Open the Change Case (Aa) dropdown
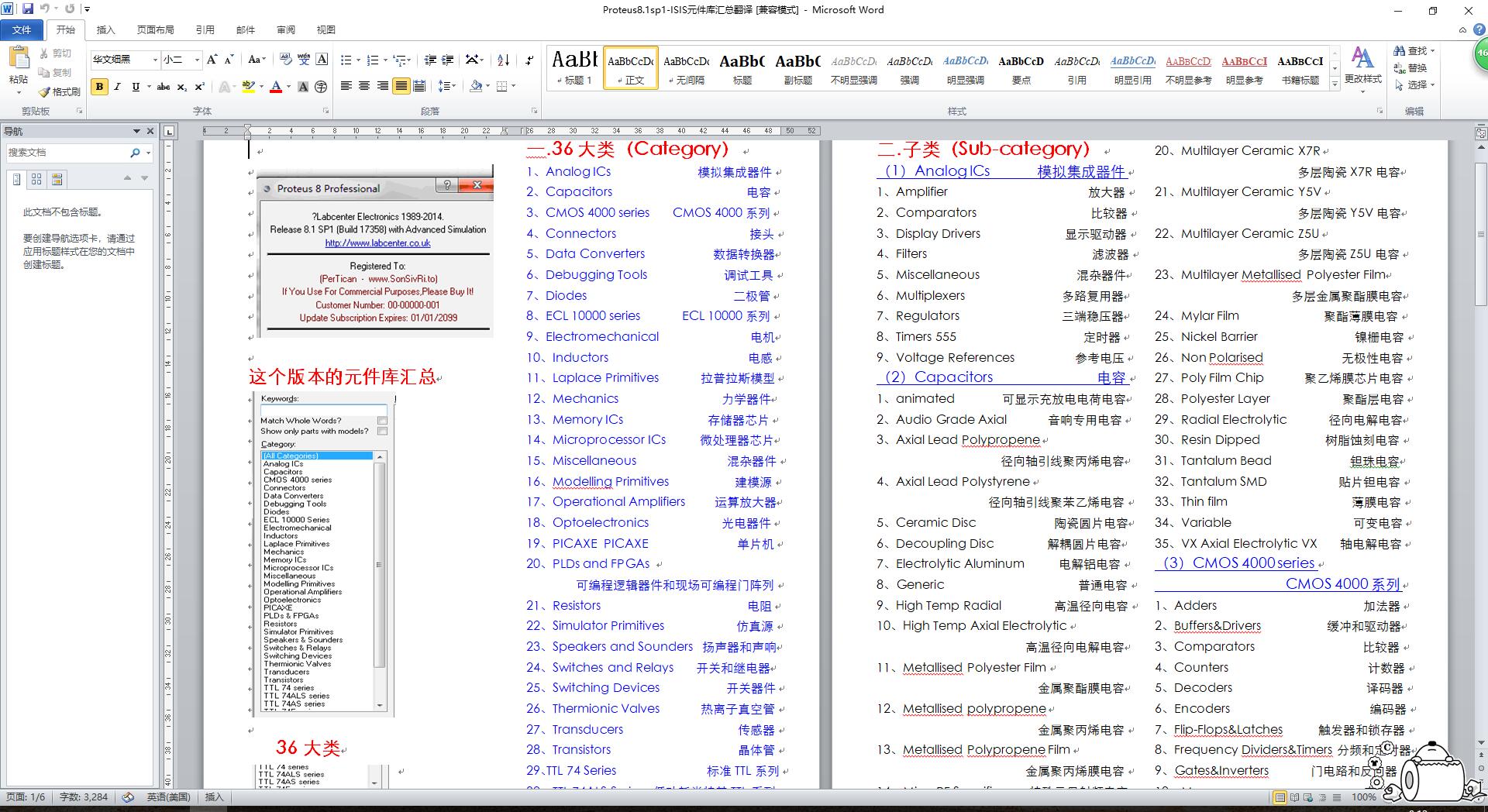 (x=257, y=60)
